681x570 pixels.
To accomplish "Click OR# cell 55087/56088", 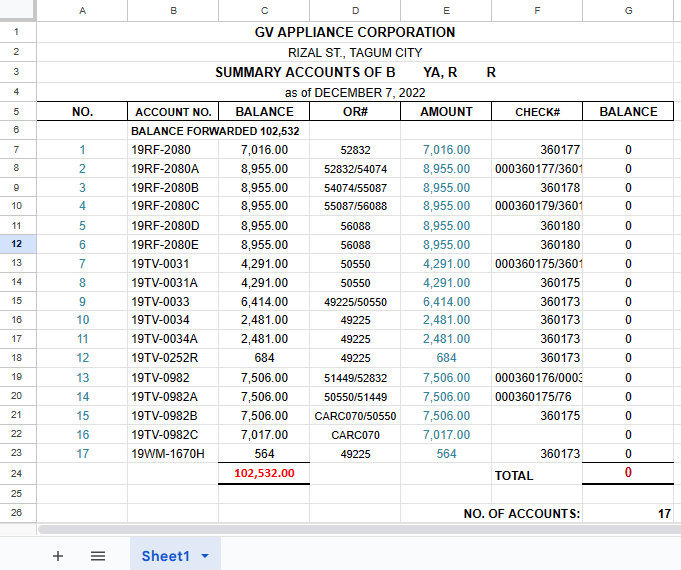I will click(355, 206).
